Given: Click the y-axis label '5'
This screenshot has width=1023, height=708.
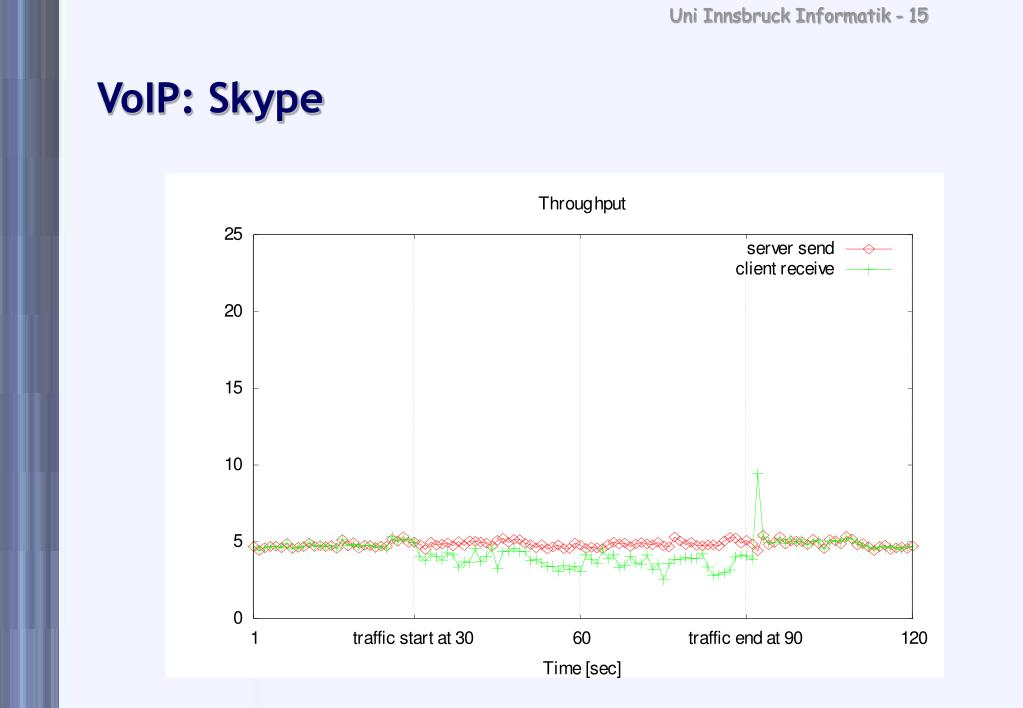Looking at the screenshot, I should [x=237, y=542].
